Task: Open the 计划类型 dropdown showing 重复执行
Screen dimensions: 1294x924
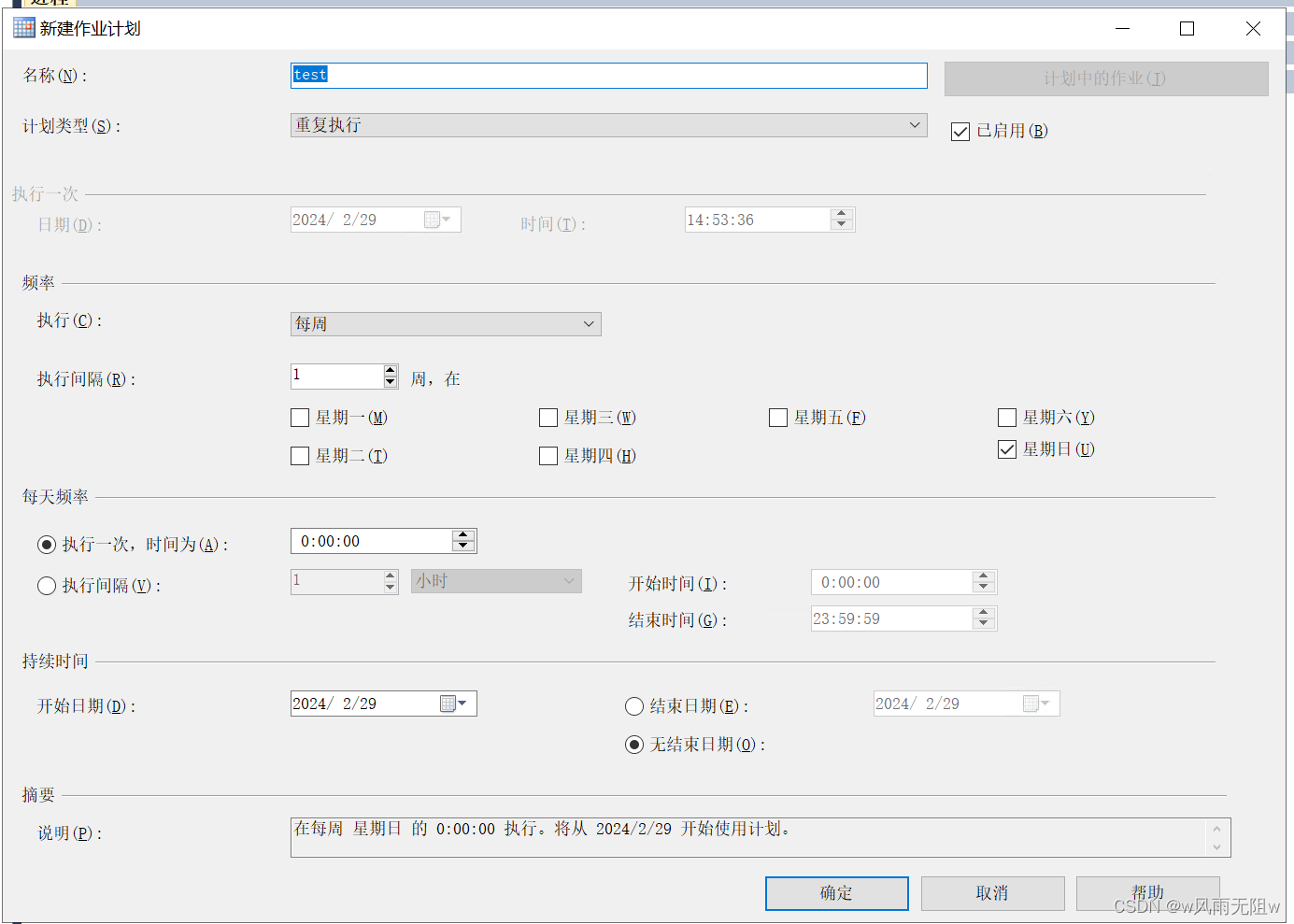Action: pos(608,125)
